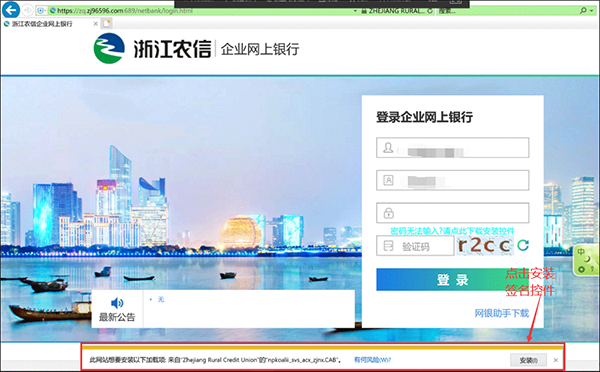The height and width of the screenshot is (372, 600).
Task: Expand the address bar history dropdown
Action: (x=355, y=11)
